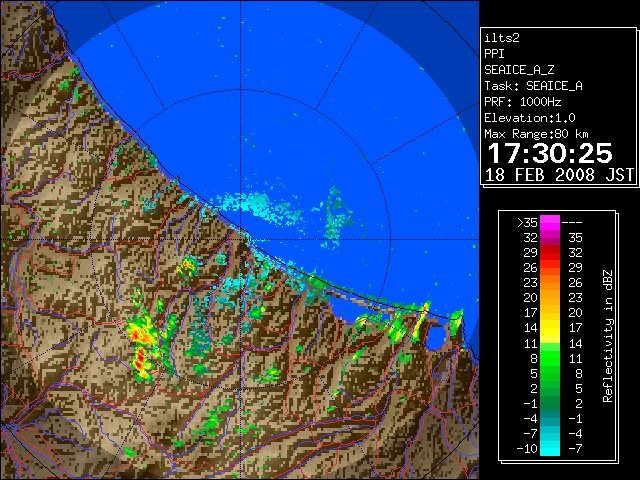
Task: Click the 'PRF: 1000Hz' text
Action: 522,102
